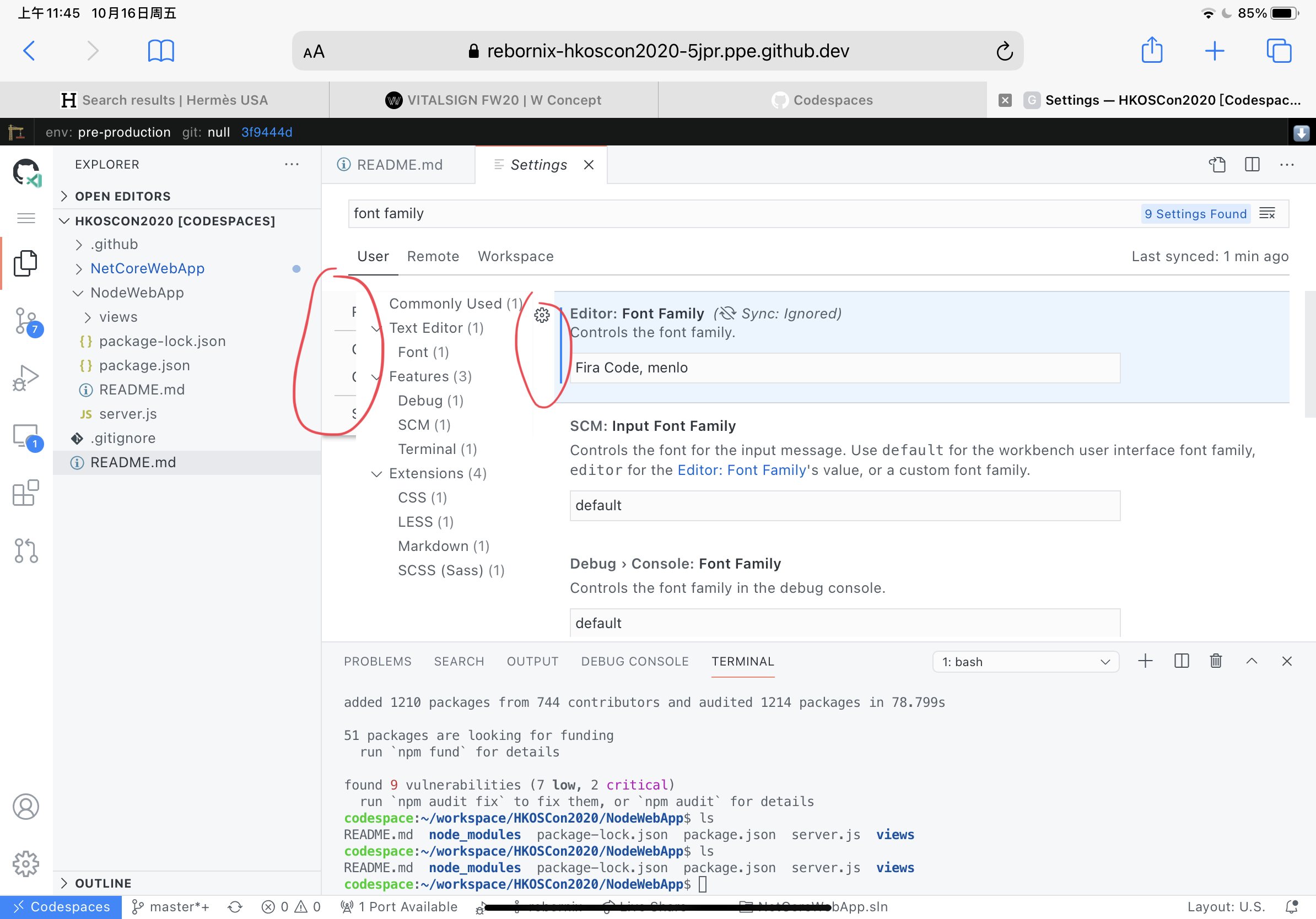Image resolution: width=1316 pixels, height=919 pixels.
Task: Click the 1 Port Available status bar item
Action: (400, 906)
